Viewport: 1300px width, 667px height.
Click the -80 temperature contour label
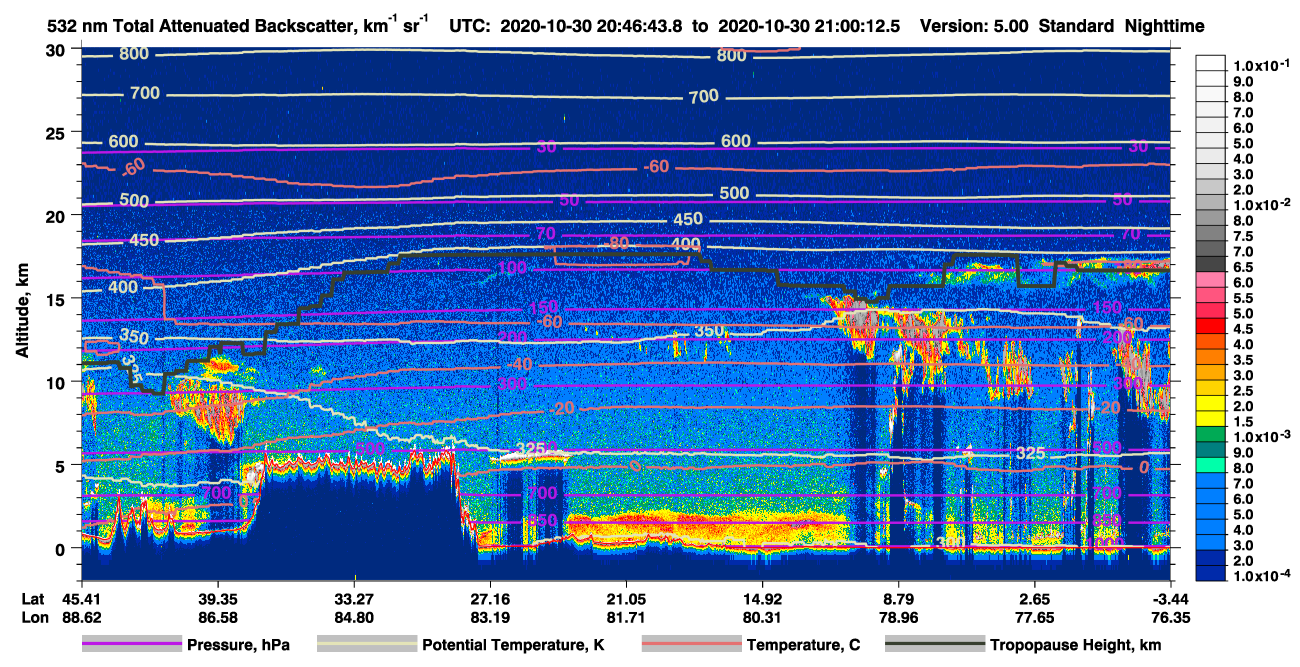(618, 243)
